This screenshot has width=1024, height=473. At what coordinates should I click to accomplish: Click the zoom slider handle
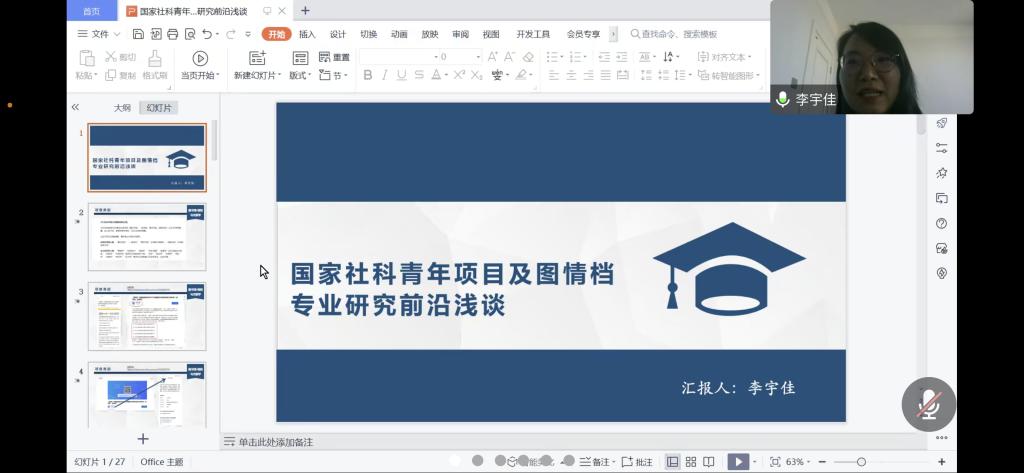[862, 462]
